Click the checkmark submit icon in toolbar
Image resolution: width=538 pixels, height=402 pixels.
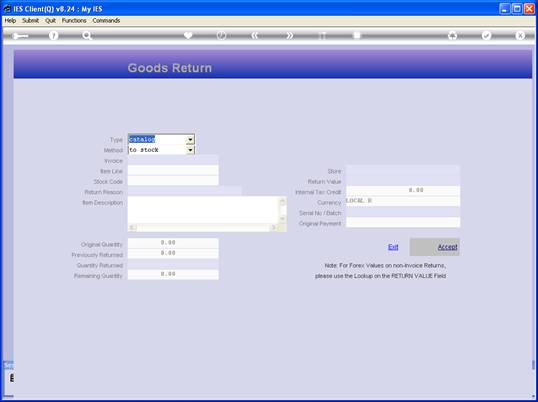point(487,35)
